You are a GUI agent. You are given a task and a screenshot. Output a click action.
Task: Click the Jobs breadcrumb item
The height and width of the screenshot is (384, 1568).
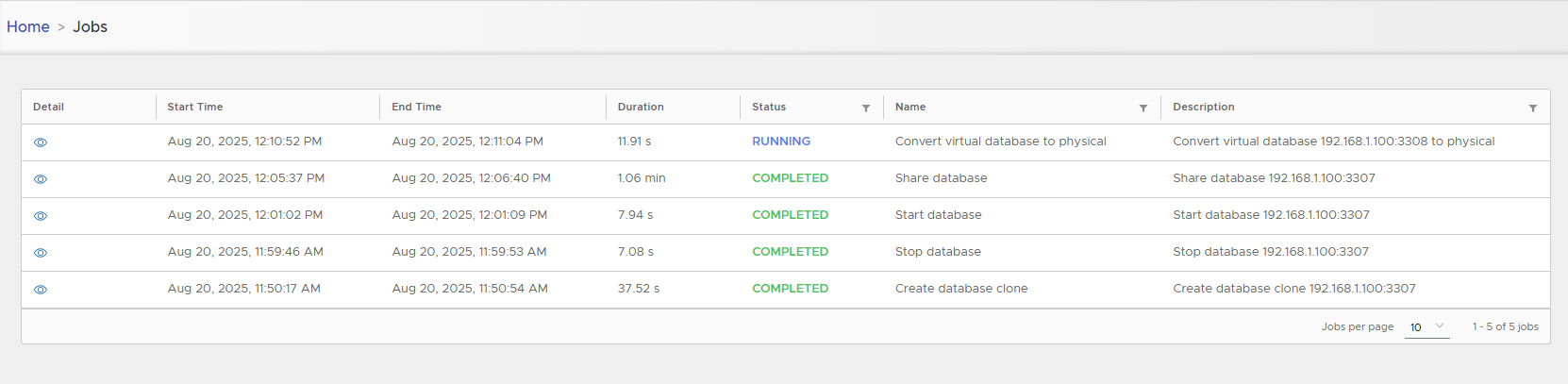point(91,26)
